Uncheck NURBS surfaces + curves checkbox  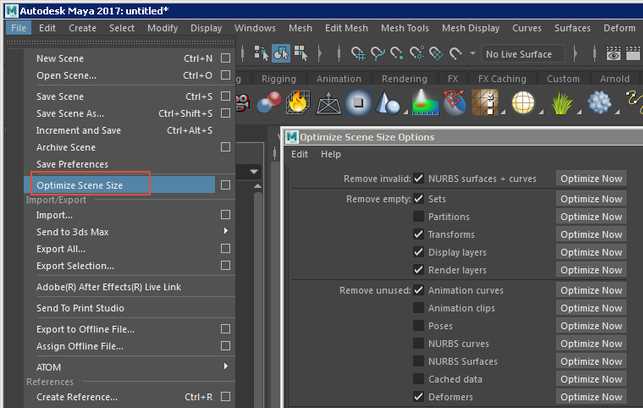(x=418, y=178)
